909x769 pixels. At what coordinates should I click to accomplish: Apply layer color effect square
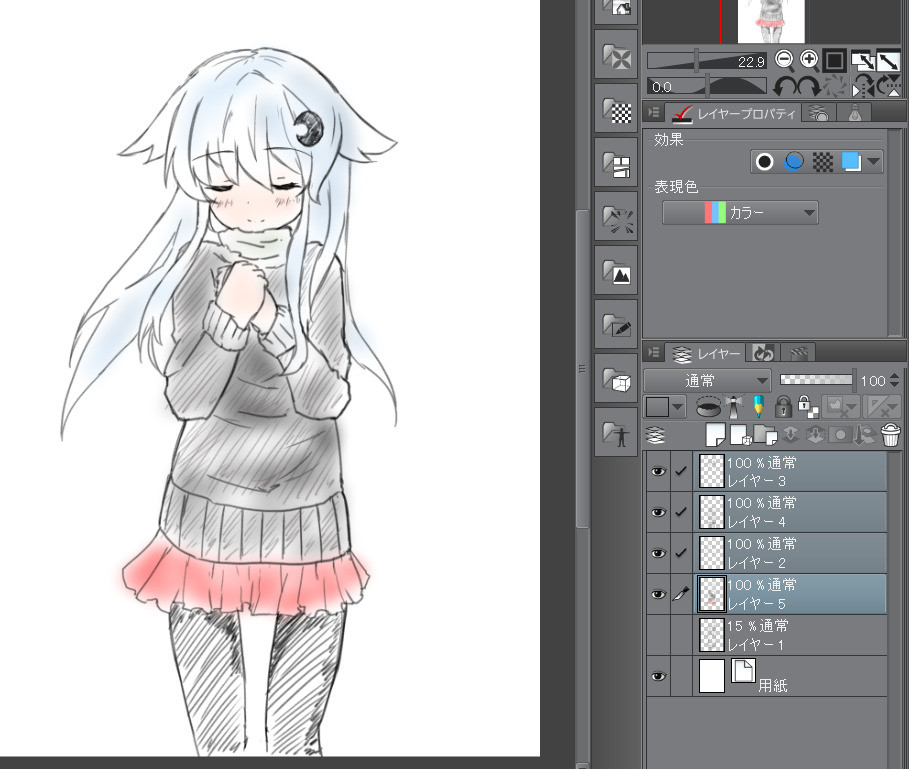(850, 162)
